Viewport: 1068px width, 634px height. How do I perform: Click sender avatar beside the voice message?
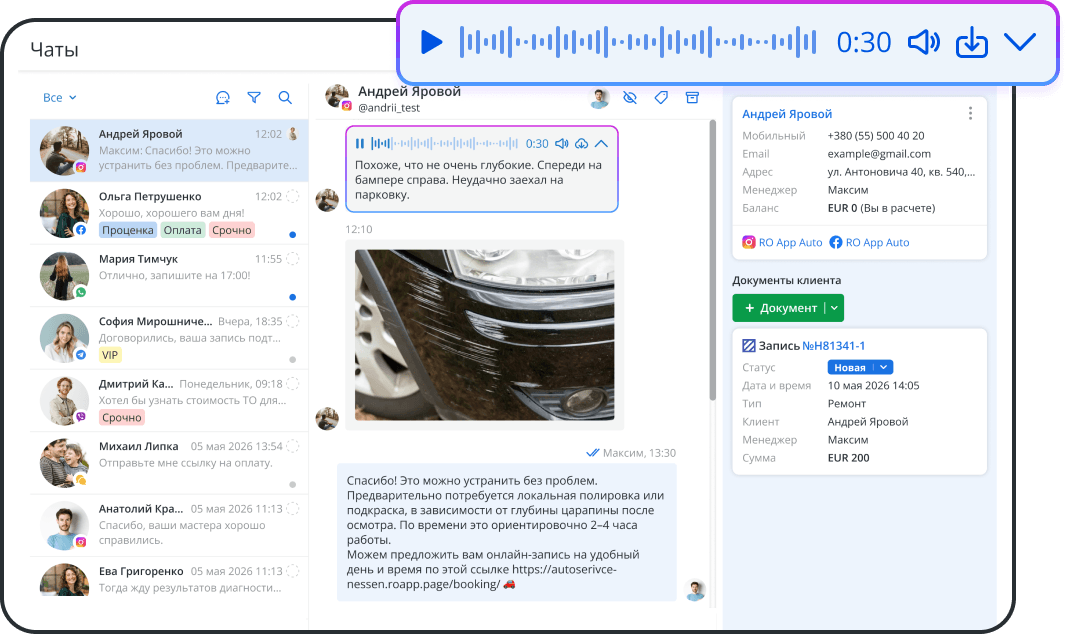tap(327, 200)
